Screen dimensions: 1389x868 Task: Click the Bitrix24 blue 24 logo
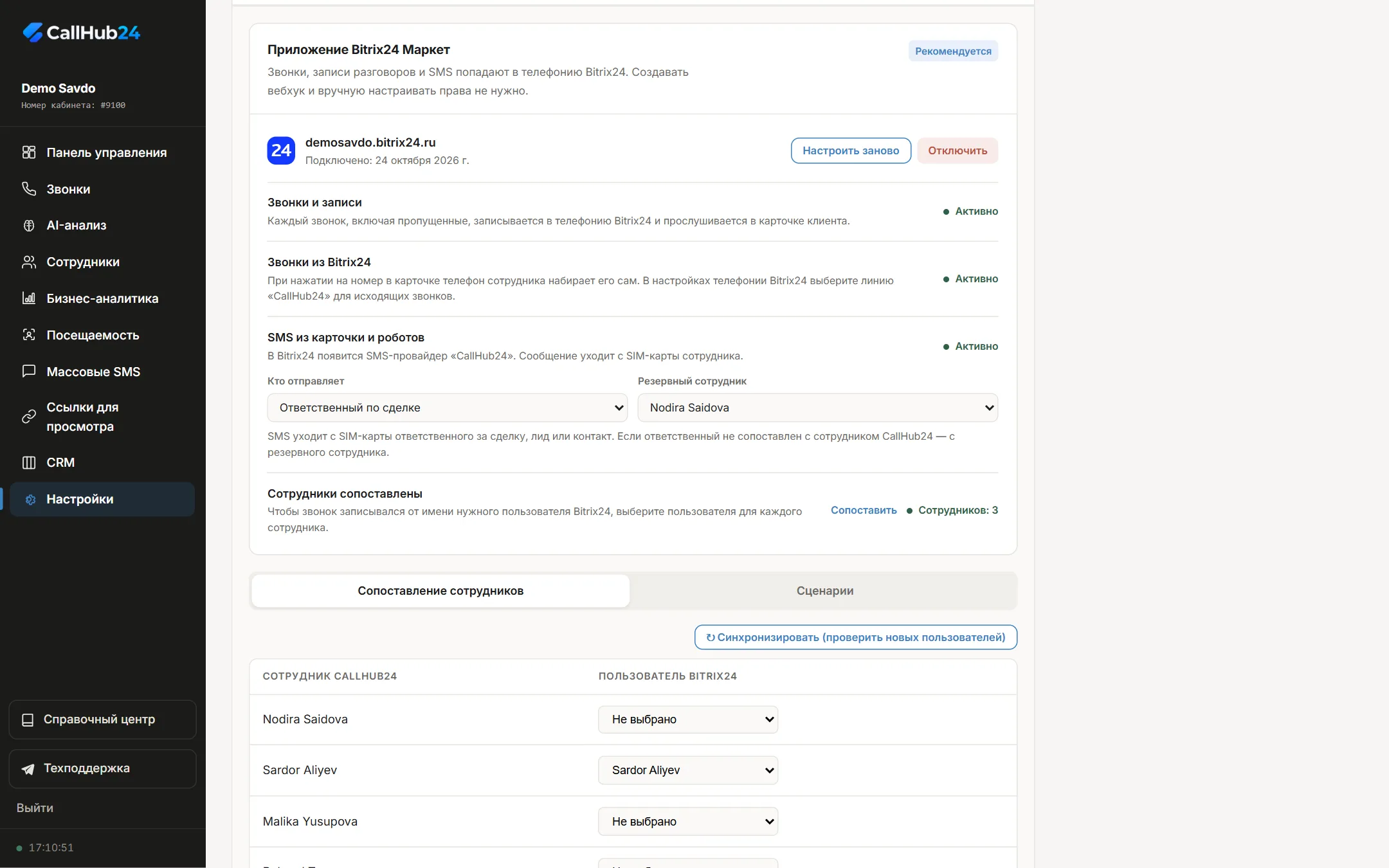[281, 150]
